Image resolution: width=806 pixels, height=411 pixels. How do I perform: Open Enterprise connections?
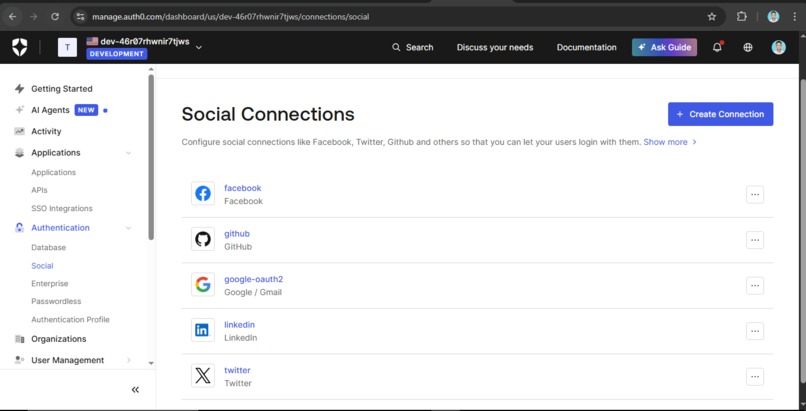click(49, 284)
